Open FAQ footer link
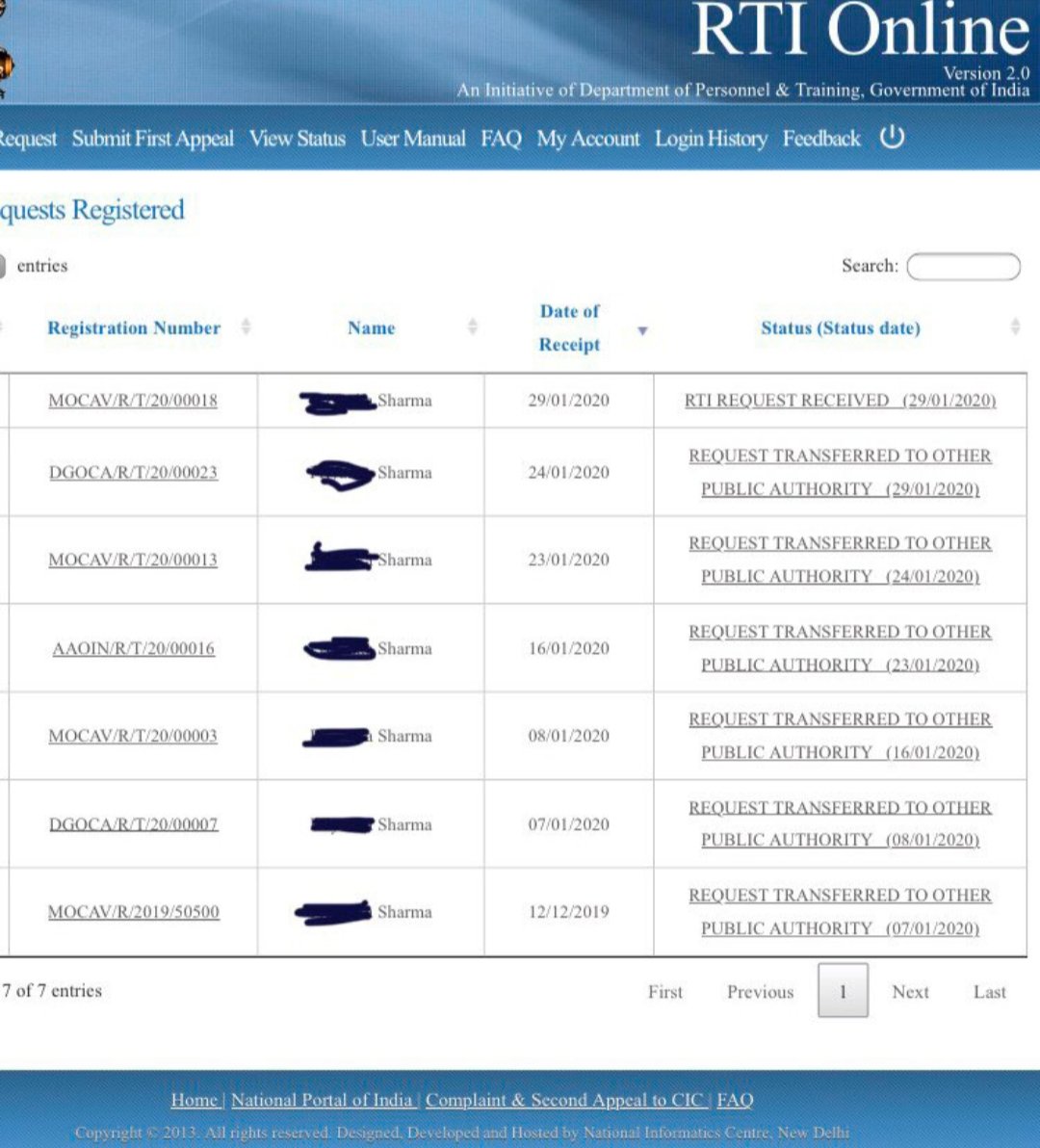 coord(735,1101)
